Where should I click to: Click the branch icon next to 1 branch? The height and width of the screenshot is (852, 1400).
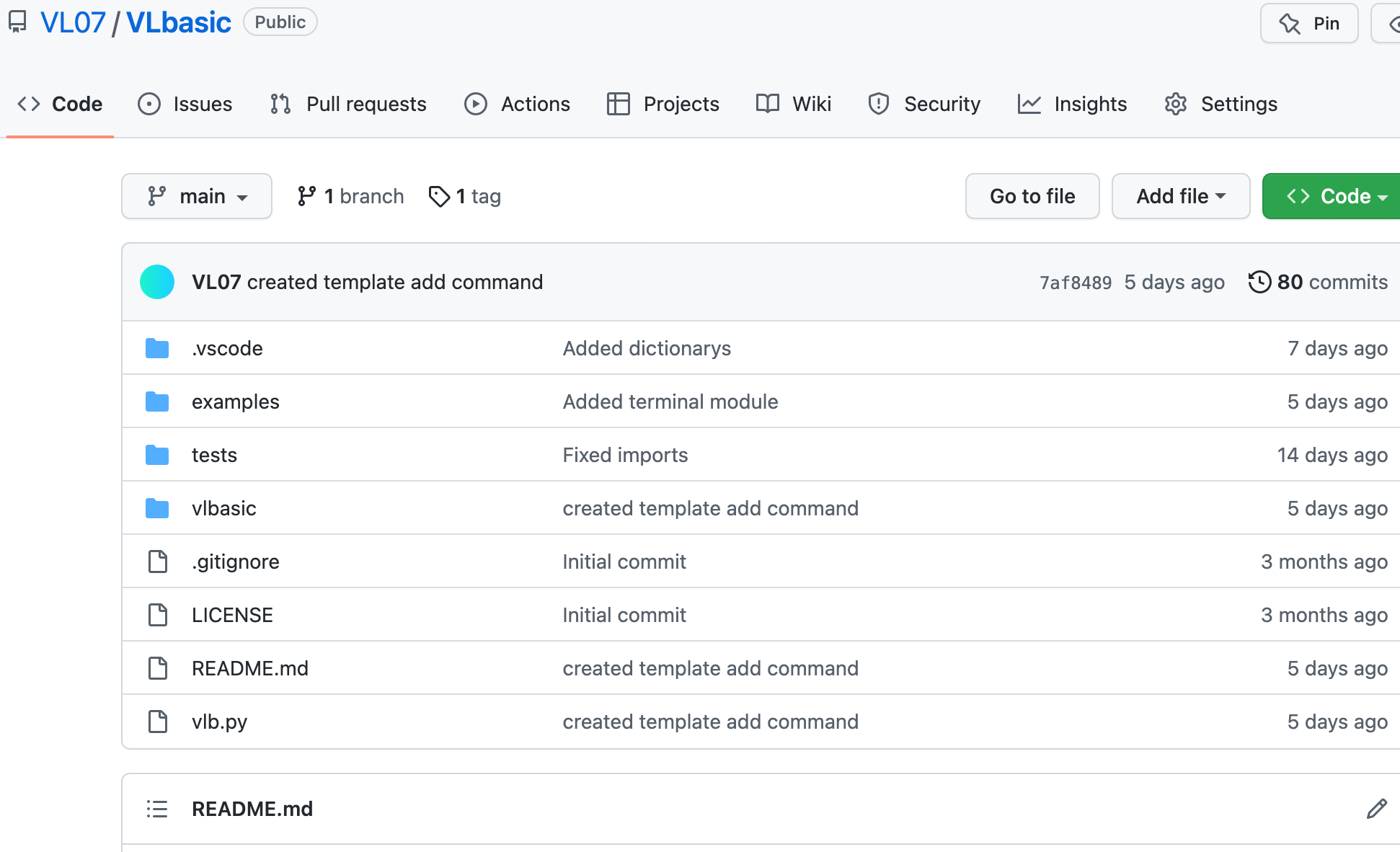pyautogui.click(x=306, y=196)
